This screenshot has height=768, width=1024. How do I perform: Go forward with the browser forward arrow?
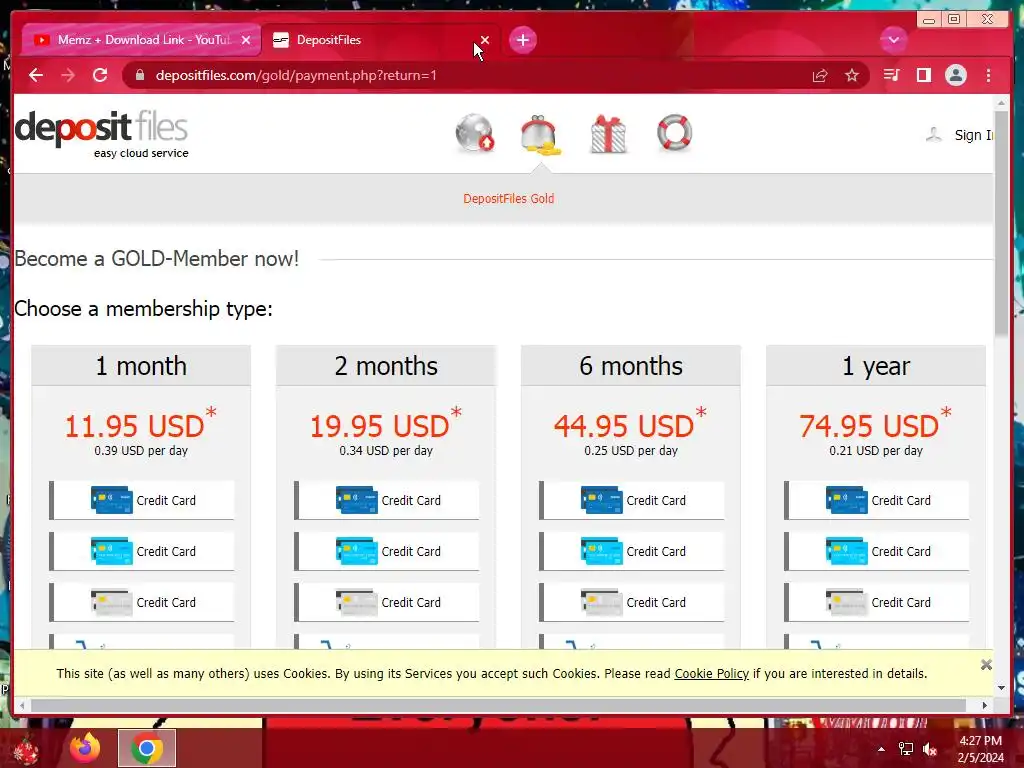68,75
